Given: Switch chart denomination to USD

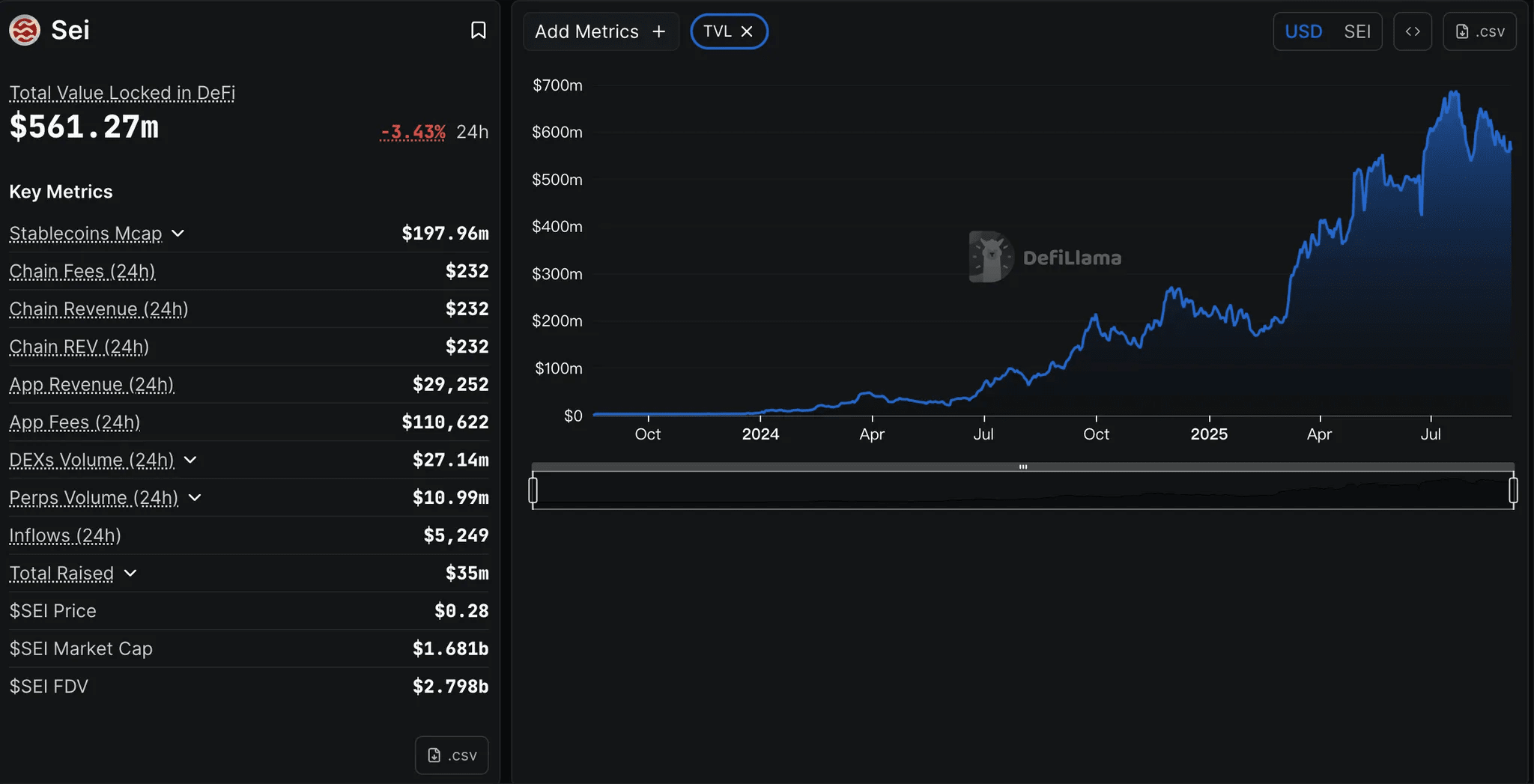Looking at the screenshot, I should click(x=1303, y=31).
